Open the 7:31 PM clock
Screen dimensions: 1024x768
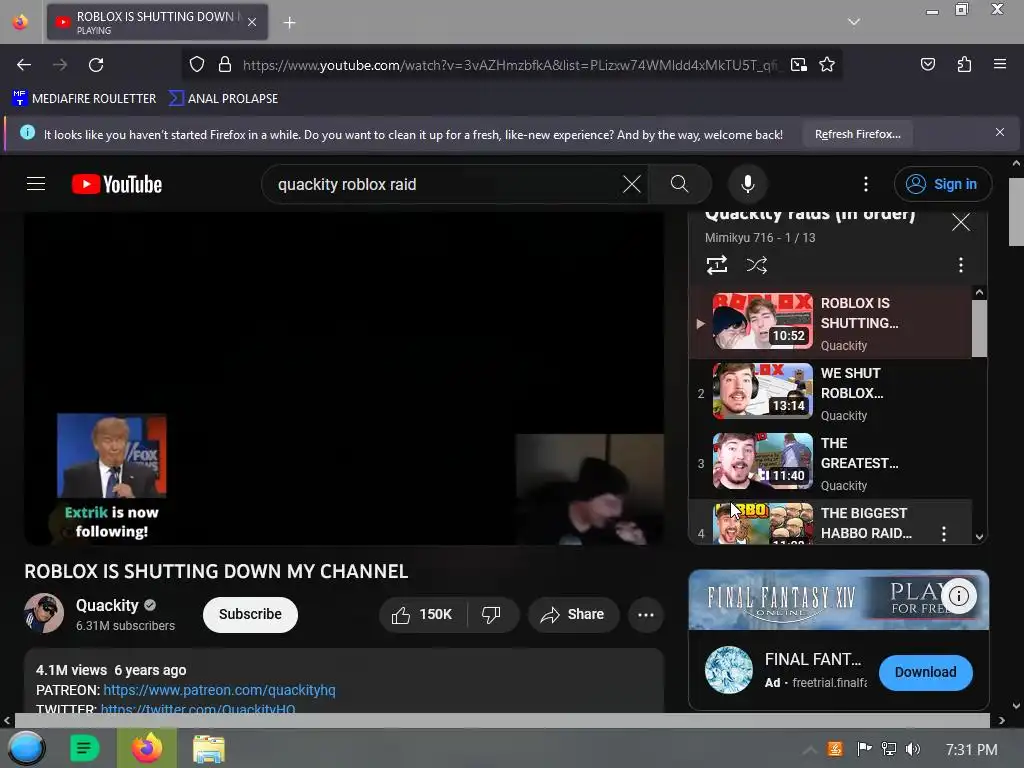click(x=971, y=749)
